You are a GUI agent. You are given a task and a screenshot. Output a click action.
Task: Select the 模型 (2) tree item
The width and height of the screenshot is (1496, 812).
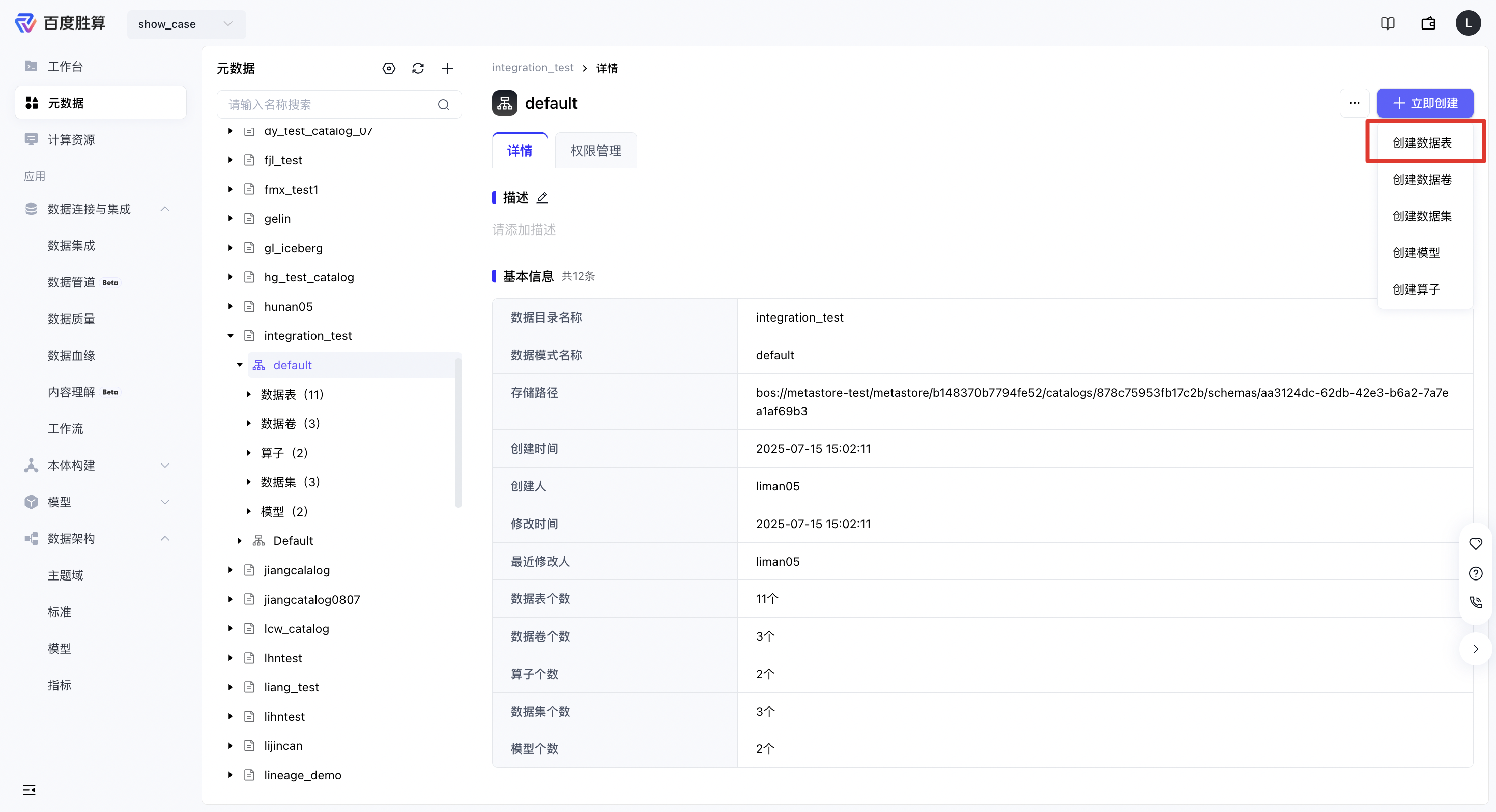284,511
